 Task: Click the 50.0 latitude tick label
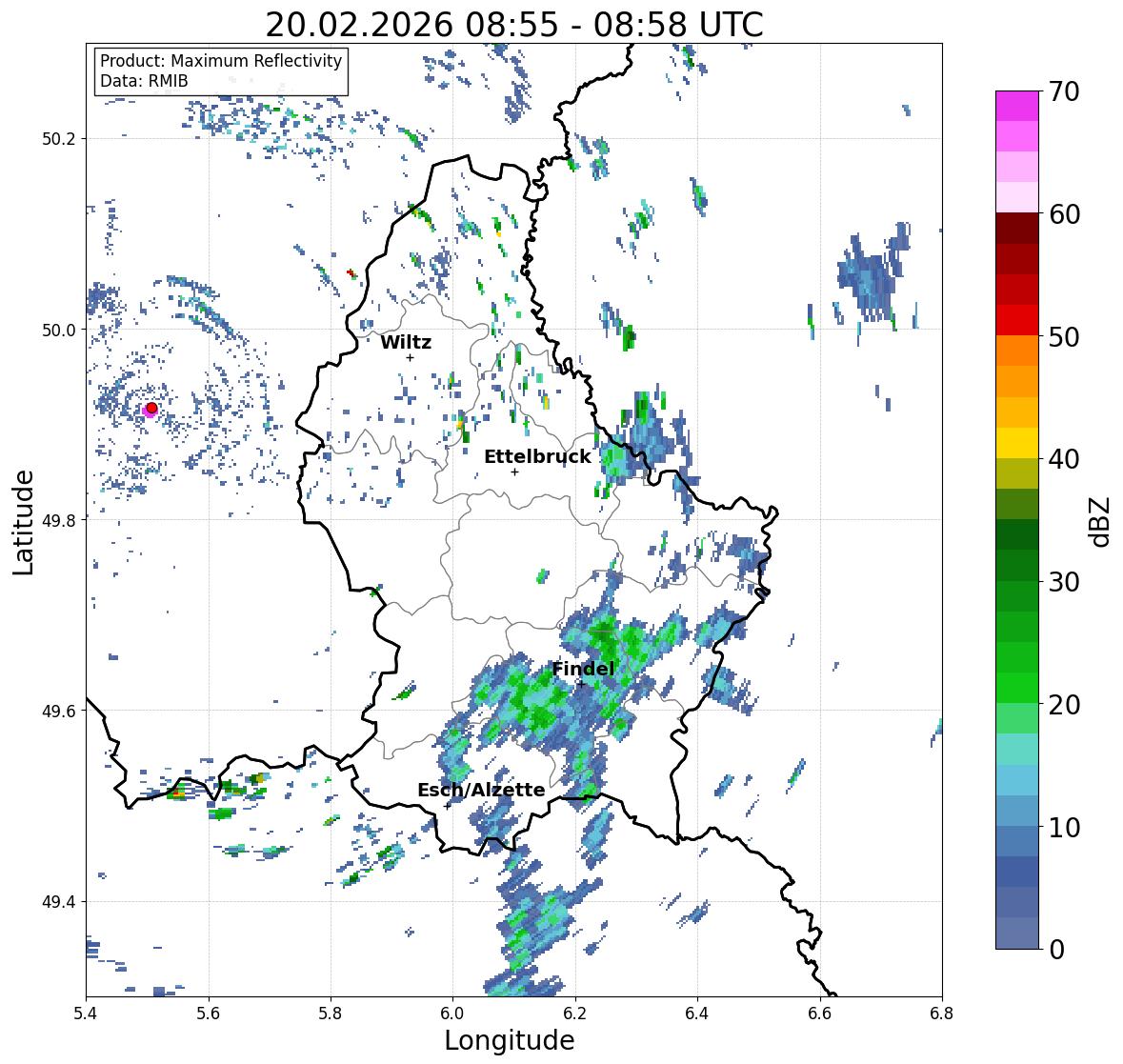coord(59,330)
